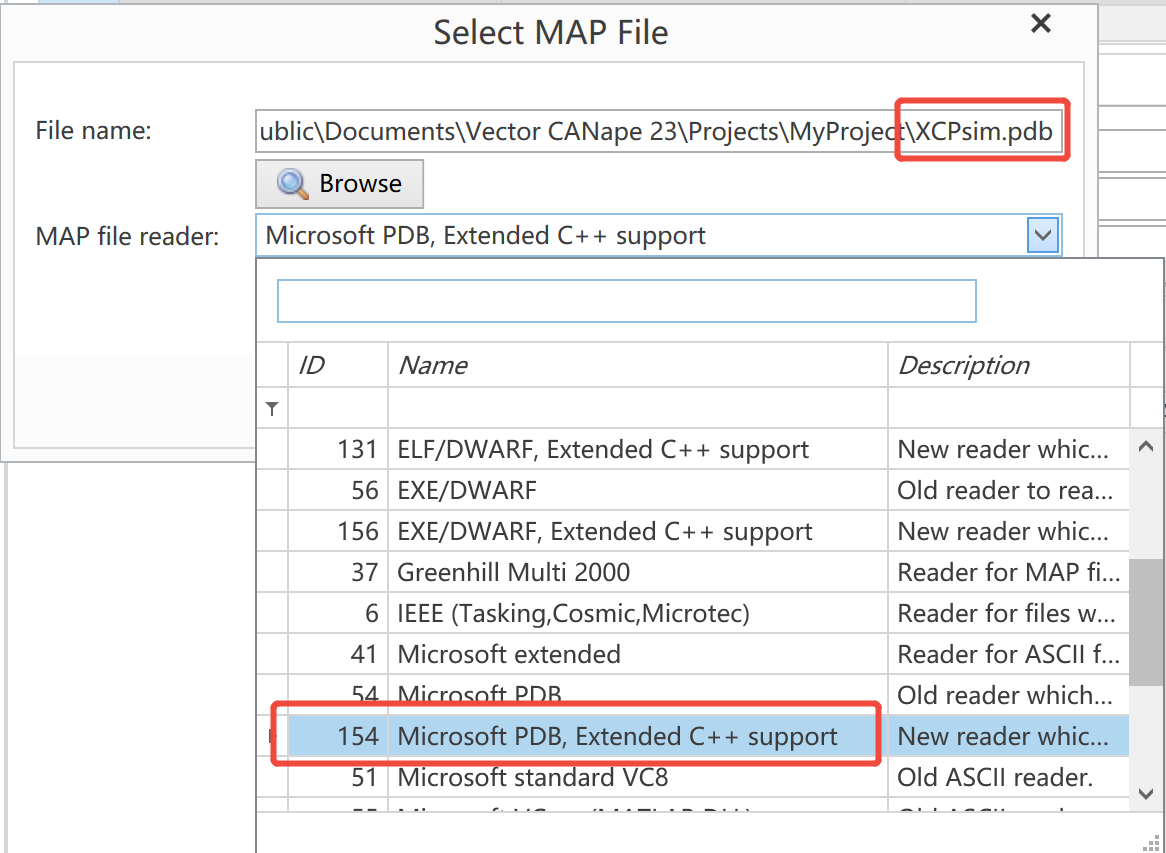Click the reader list vertical scrollbar thumb

(1146, 621)
